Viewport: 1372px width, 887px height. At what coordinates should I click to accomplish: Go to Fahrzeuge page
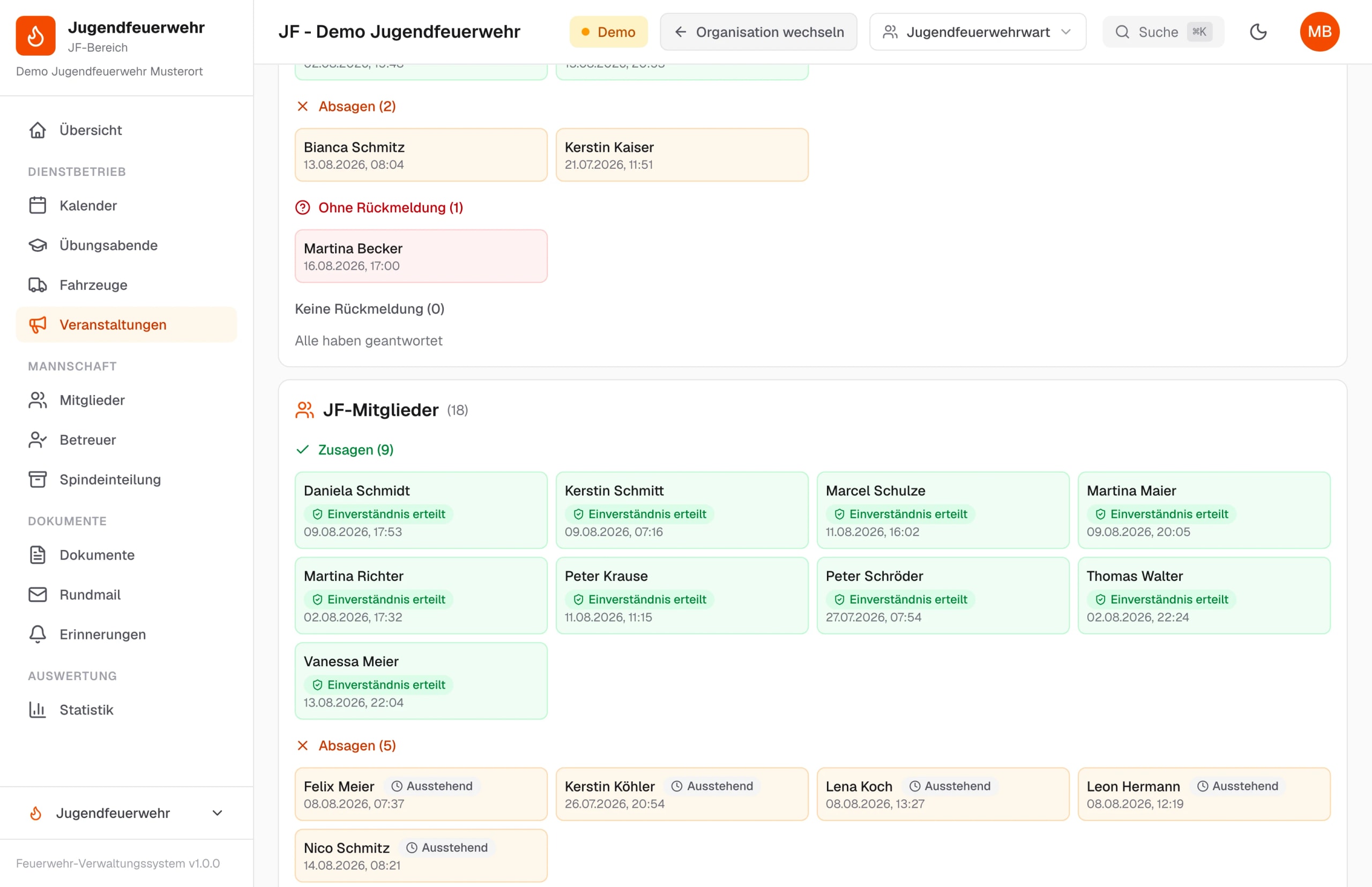click(x=126, y=285)
